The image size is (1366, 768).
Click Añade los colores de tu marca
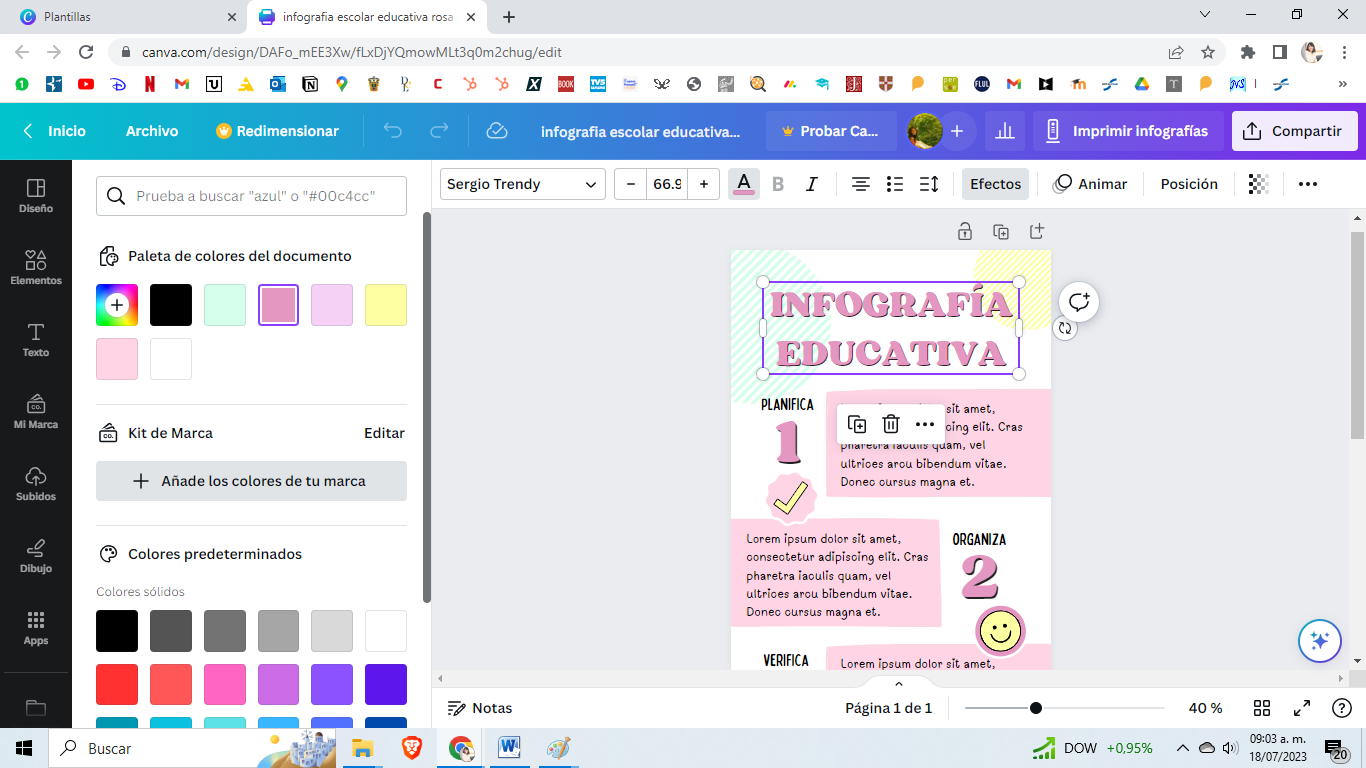251,481
